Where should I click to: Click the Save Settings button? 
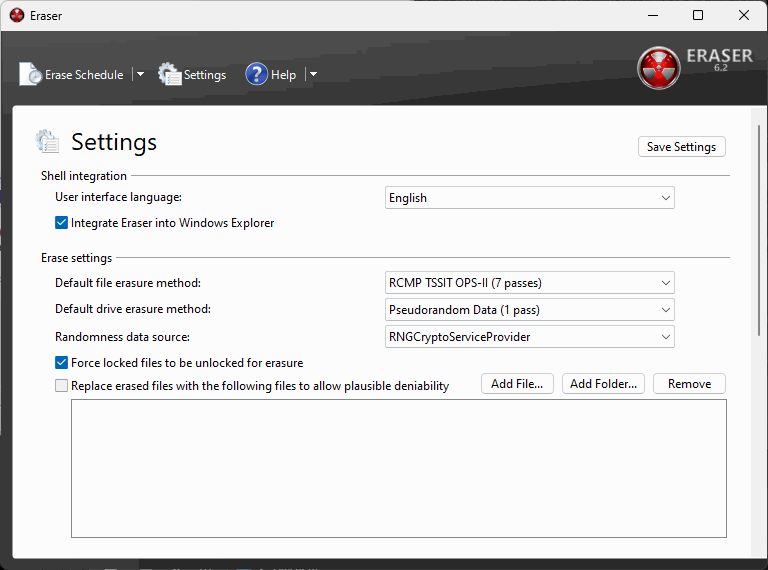(681, 147)
